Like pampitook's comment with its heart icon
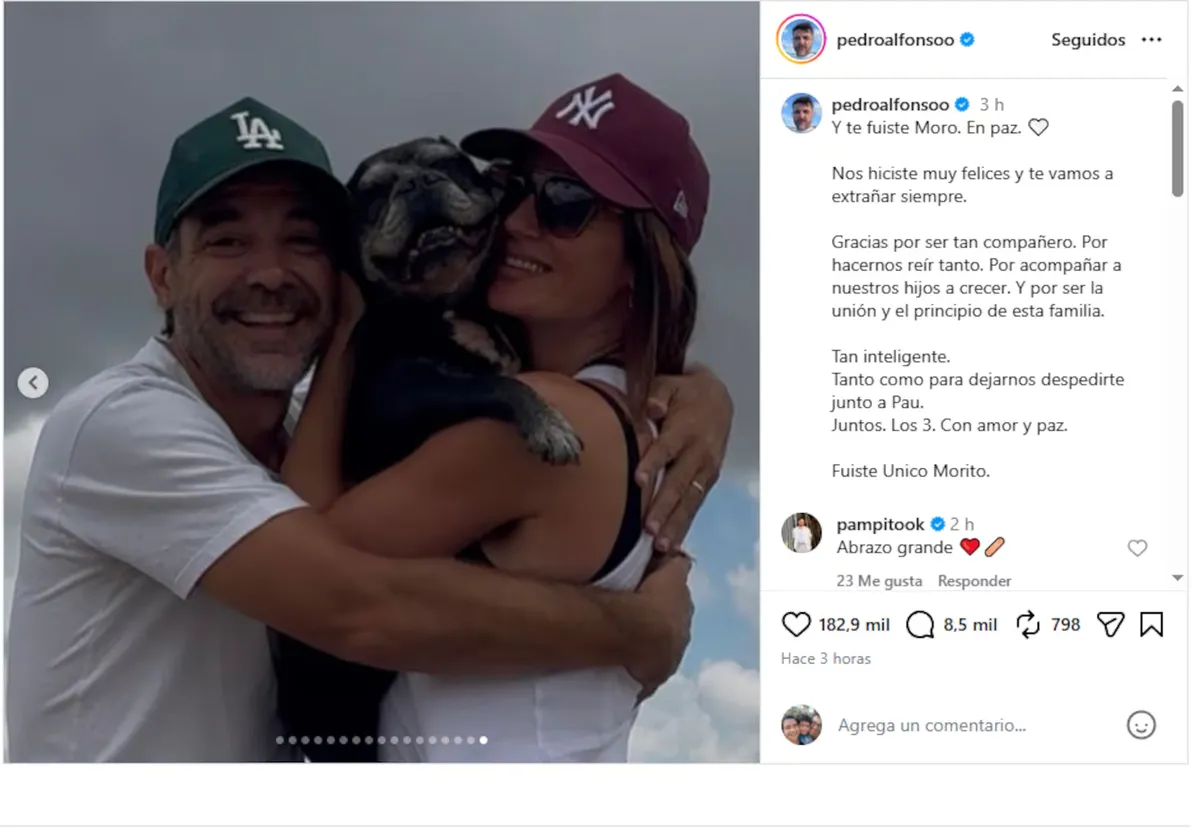The height and width of the screenshot is (833, 1200). [1137, 548]
